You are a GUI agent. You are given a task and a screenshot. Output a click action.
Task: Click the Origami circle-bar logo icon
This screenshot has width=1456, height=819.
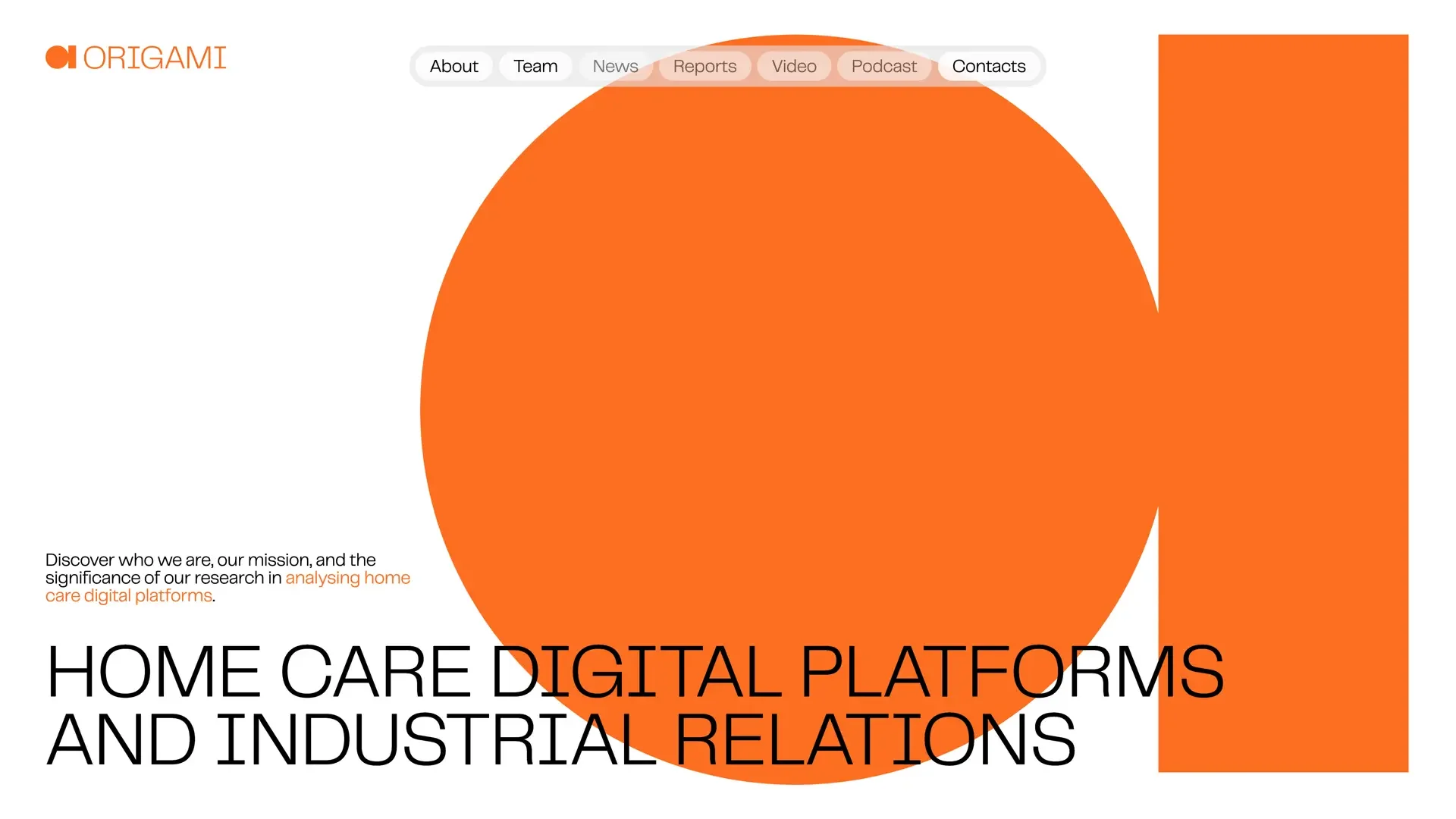pos(61,58)
